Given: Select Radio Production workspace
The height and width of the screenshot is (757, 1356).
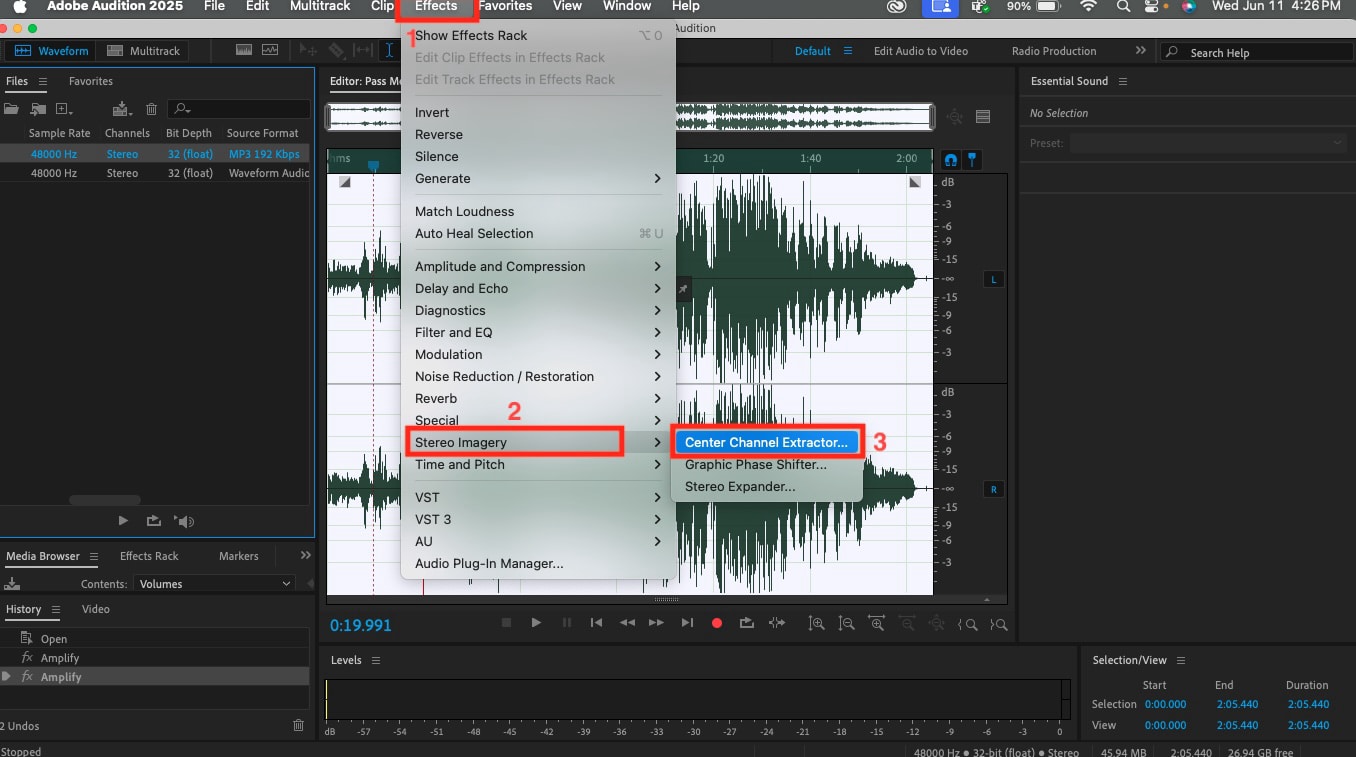Looking at the screenshot, I should pos(1054,51).
